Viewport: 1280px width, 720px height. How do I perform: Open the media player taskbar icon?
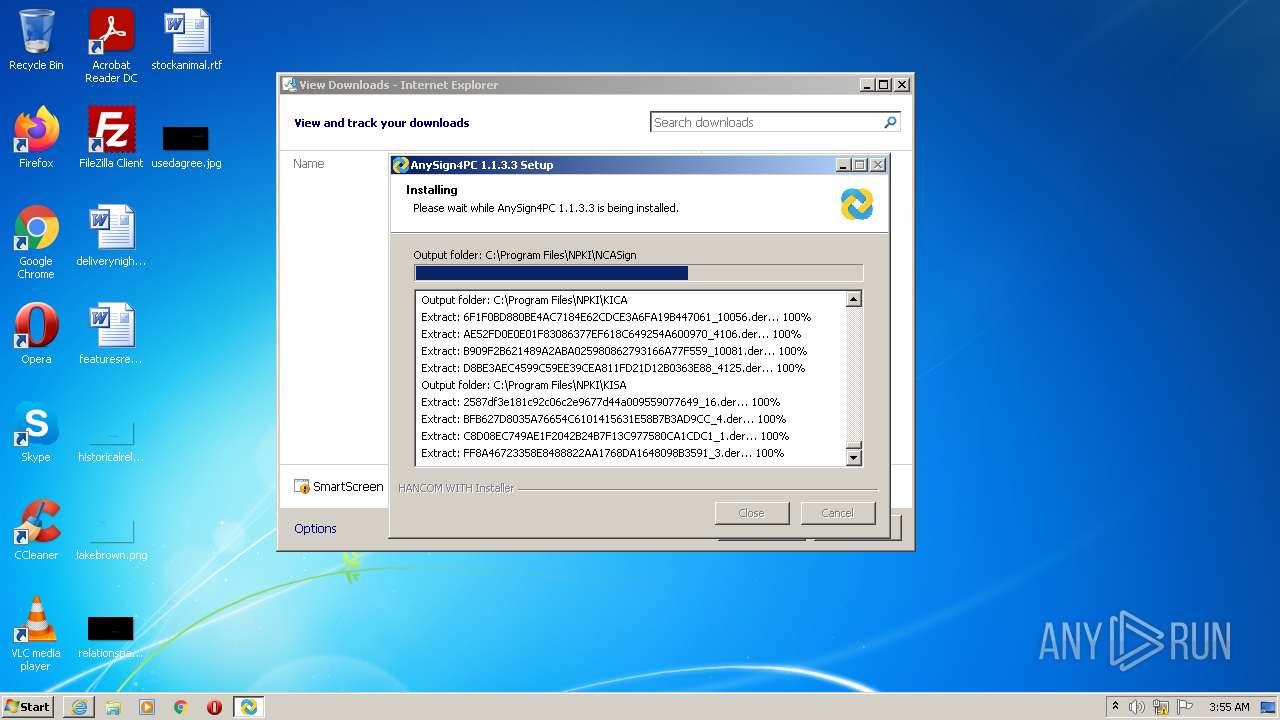(x=147, y=707)
